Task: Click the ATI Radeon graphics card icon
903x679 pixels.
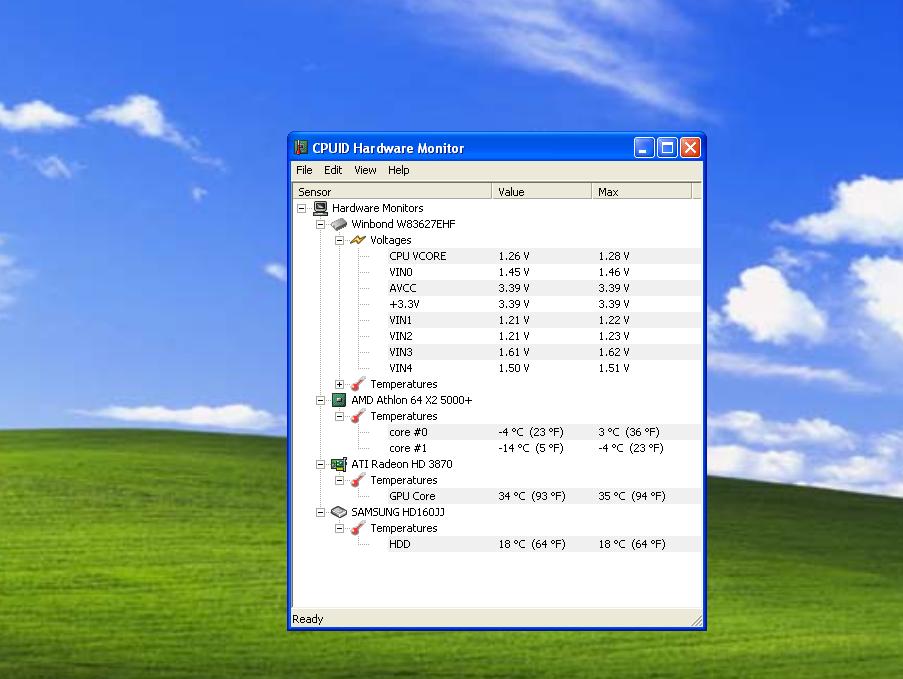Action: 339,464
